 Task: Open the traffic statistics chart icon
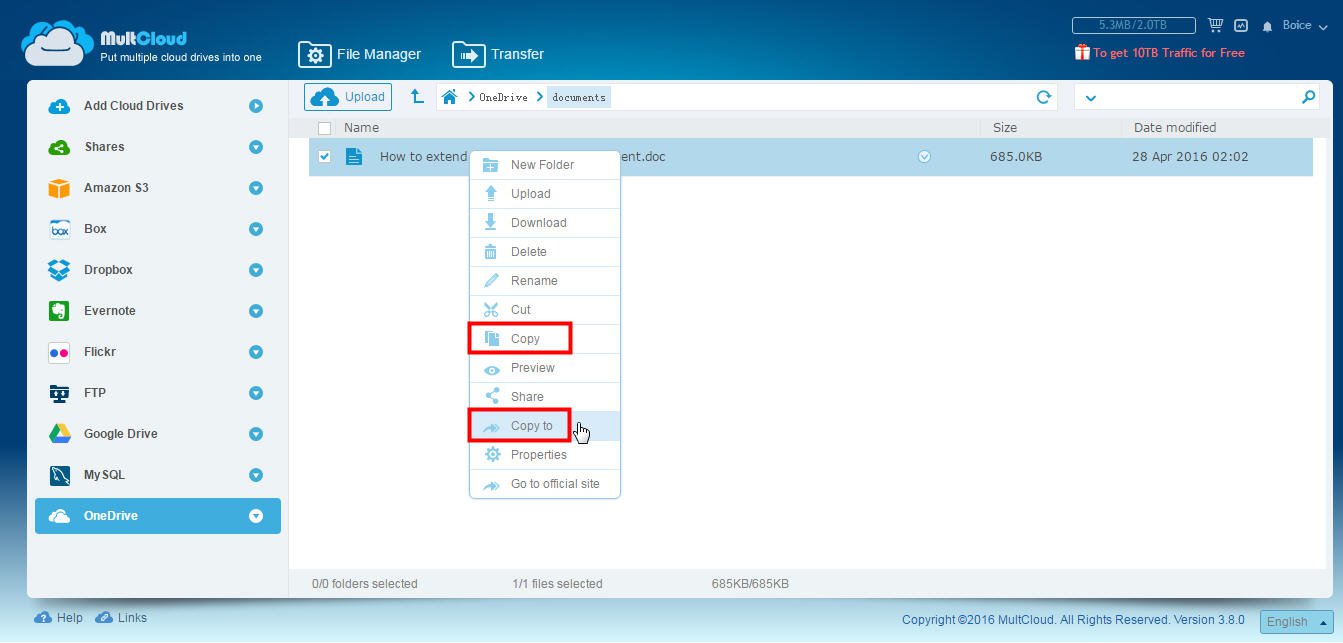[x=1241, y=25]
